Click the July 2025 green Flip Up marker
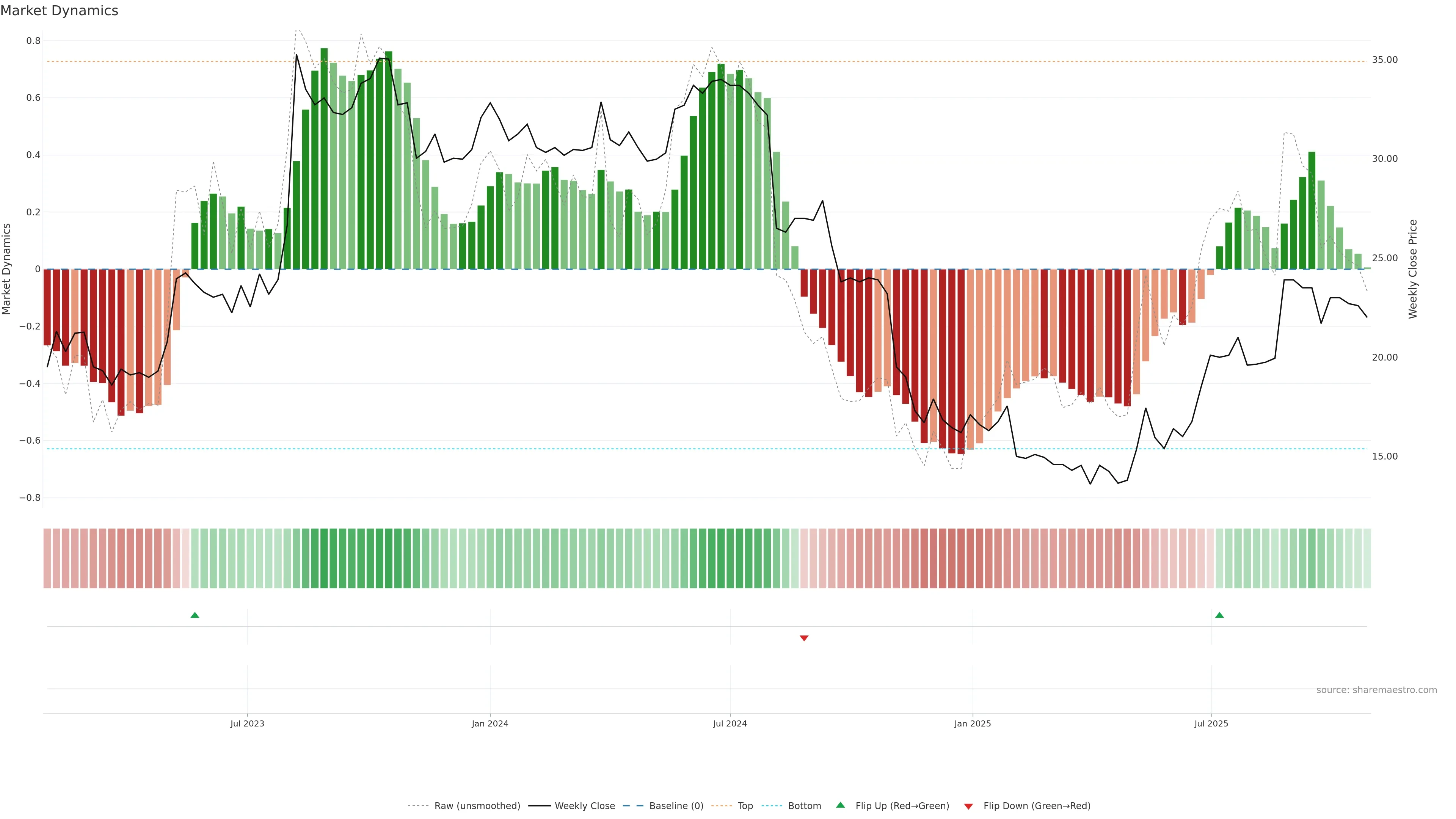The height and width of the screenshot is (819, 1456). point(1219,615)
